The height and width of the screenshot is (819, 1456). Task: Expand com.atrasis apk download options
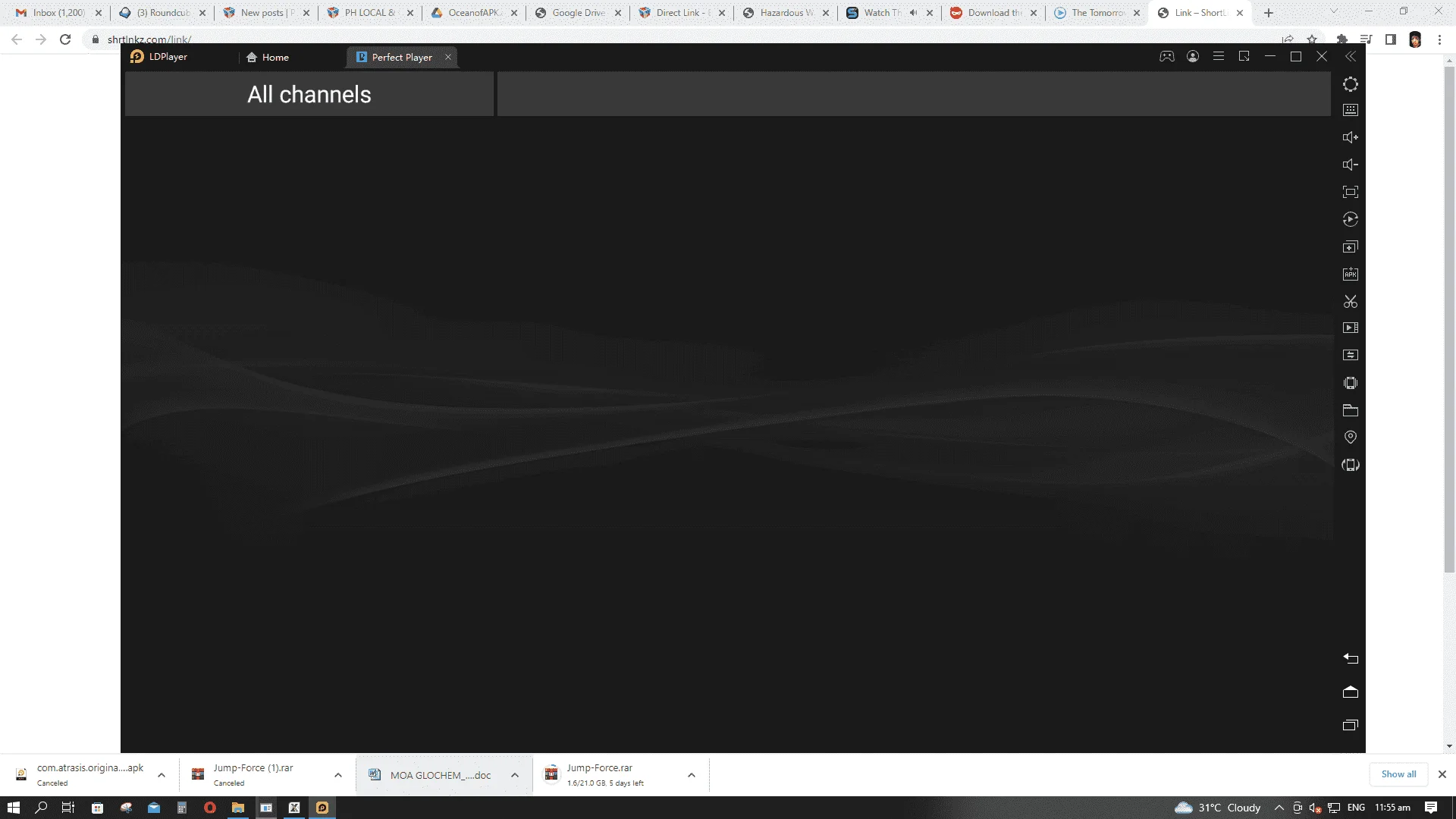(162, 775)
